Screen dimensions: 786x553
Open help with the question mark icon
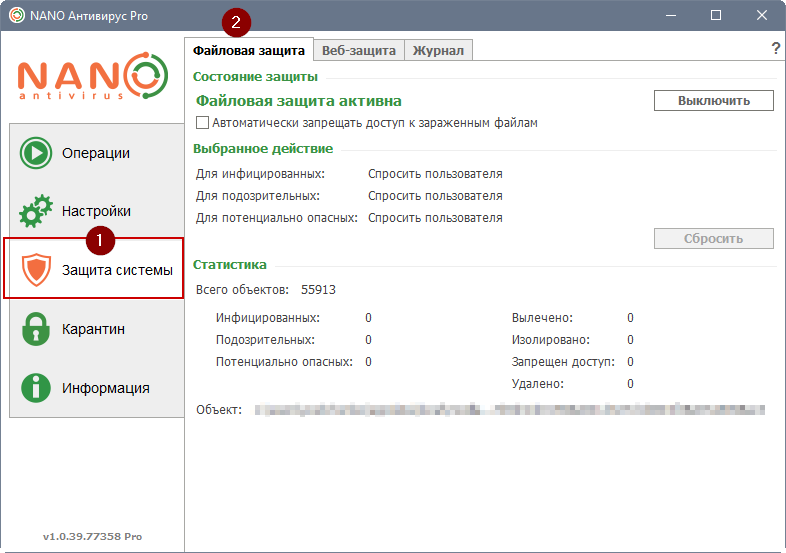775,49
